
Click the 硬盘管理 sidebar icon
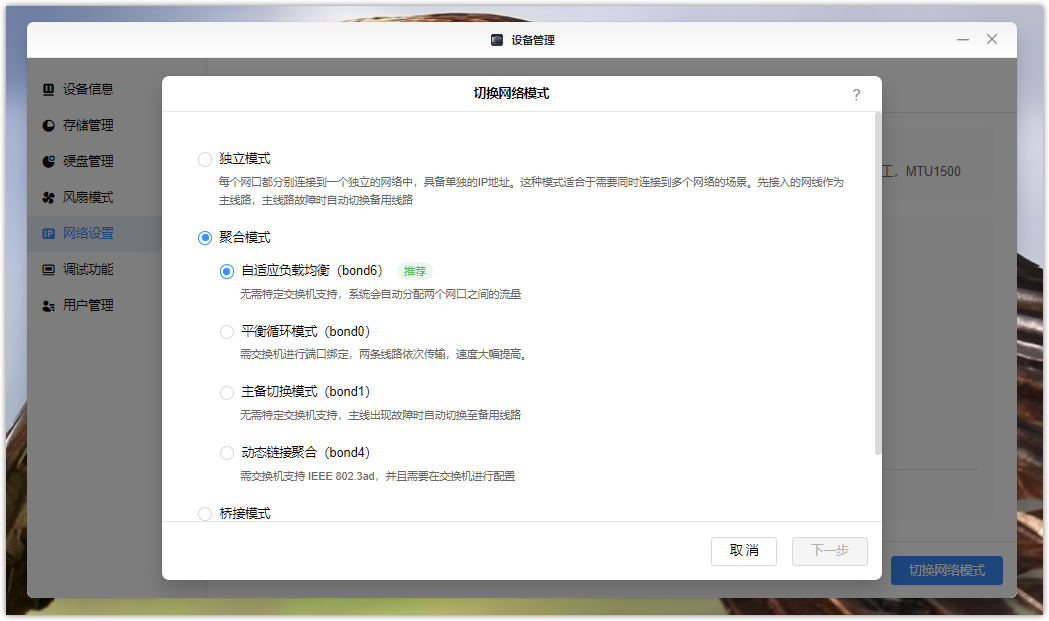(48, 161)
